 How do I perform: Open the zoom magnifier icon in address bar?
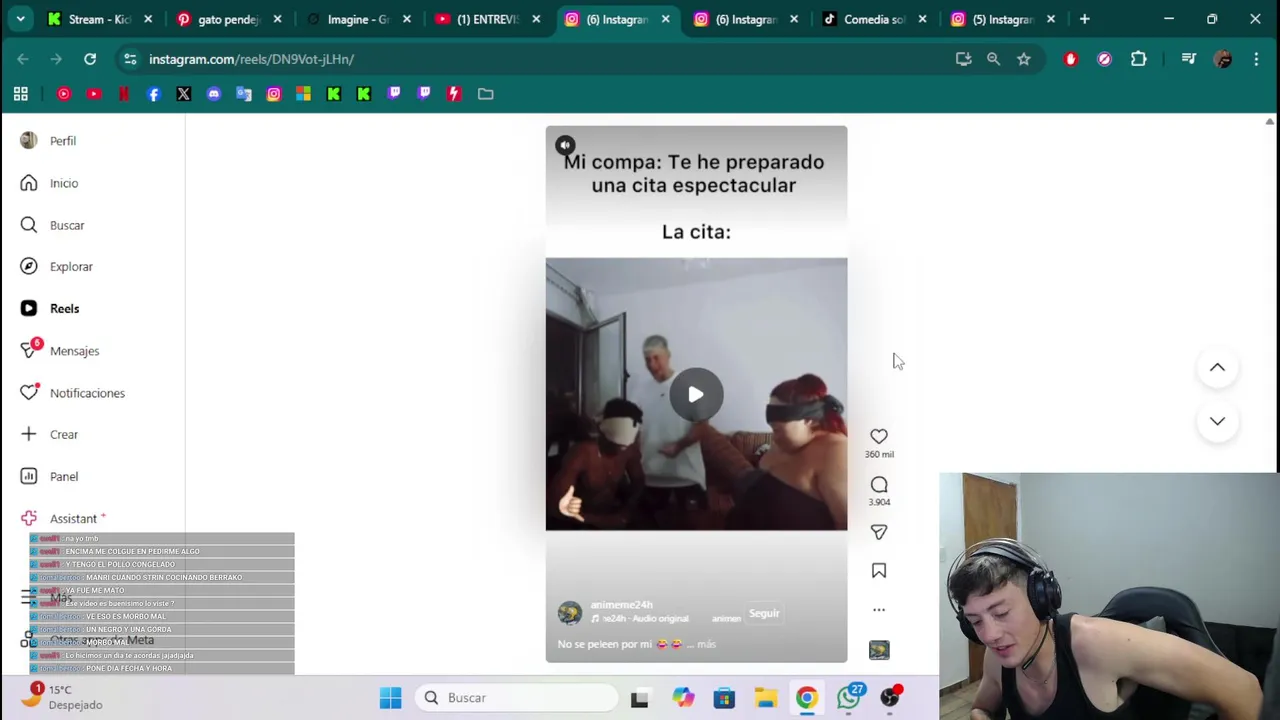click(993, 59)
